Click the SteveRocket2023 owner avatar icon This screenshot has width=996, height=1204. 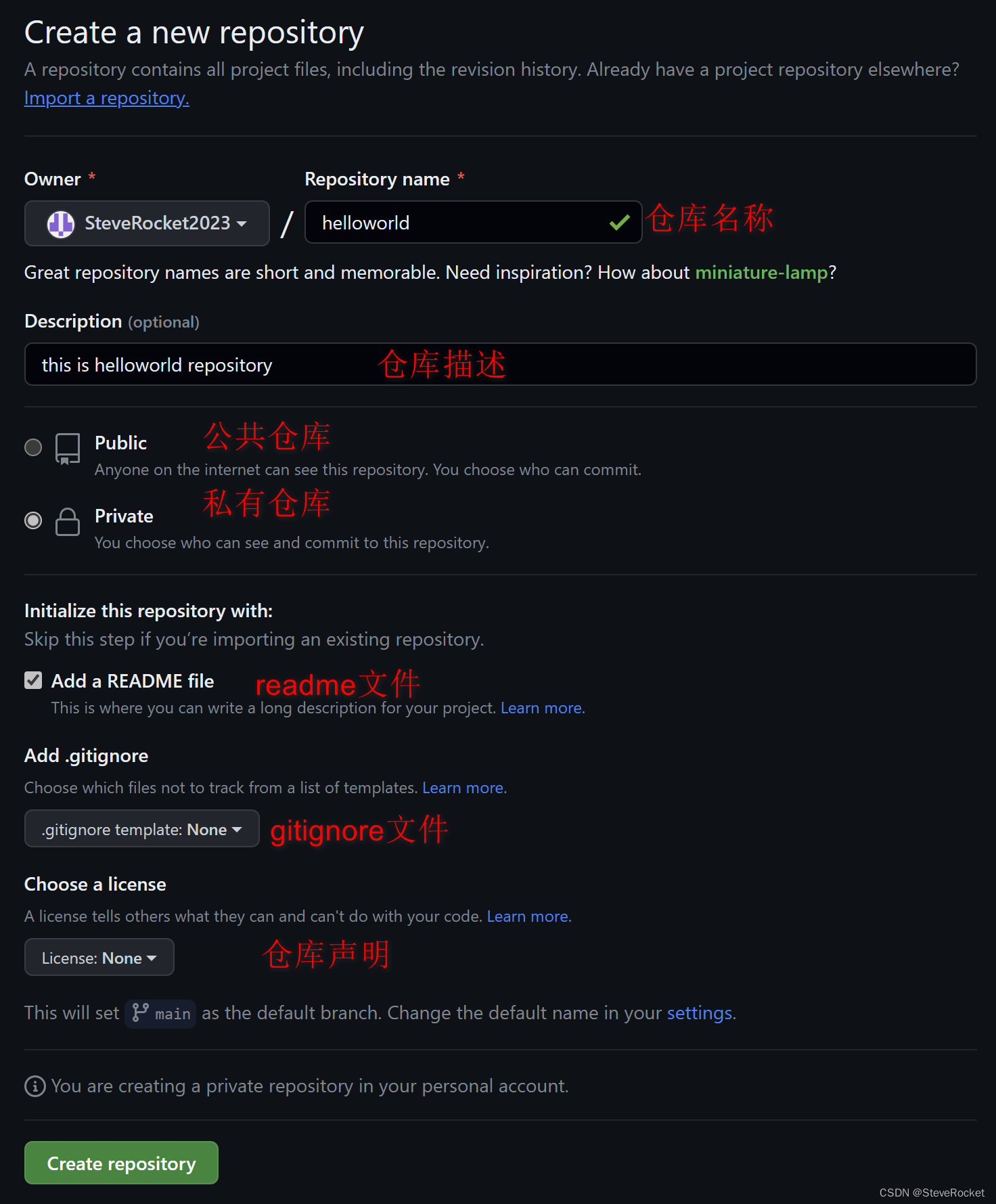point(60,223)
